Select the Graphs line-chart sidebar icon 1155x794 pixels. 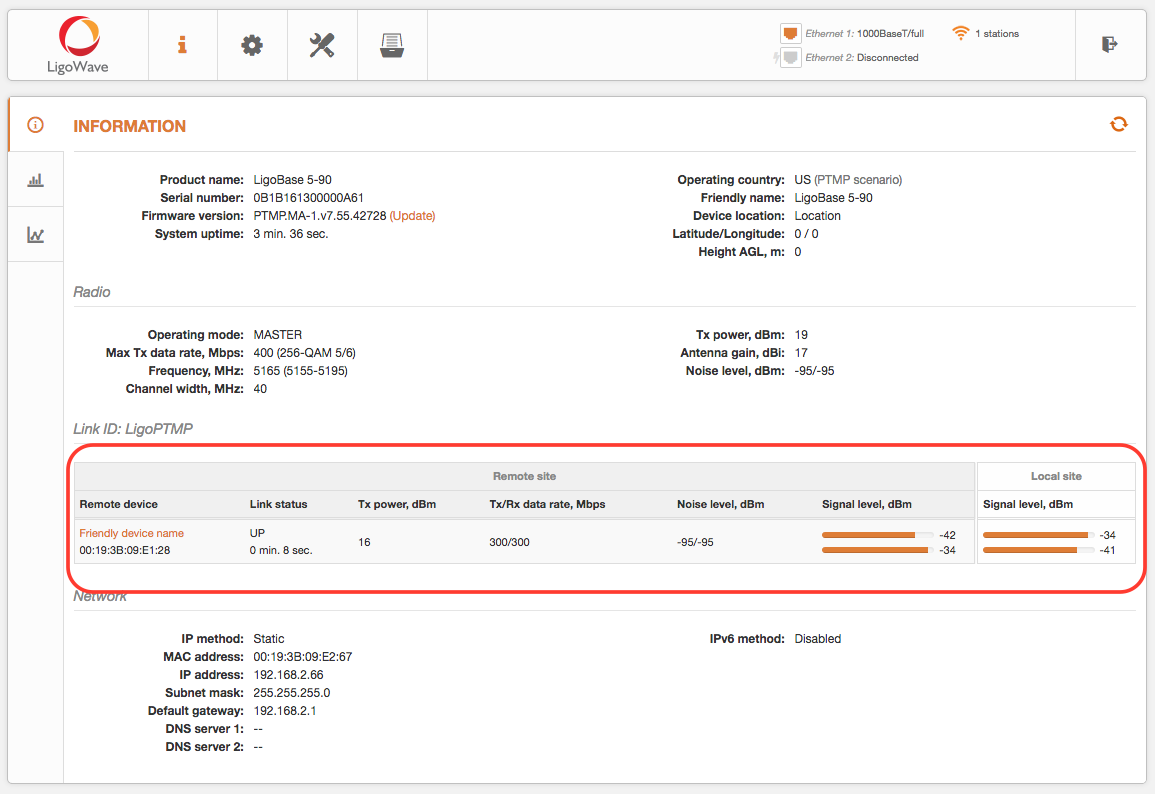35,233
